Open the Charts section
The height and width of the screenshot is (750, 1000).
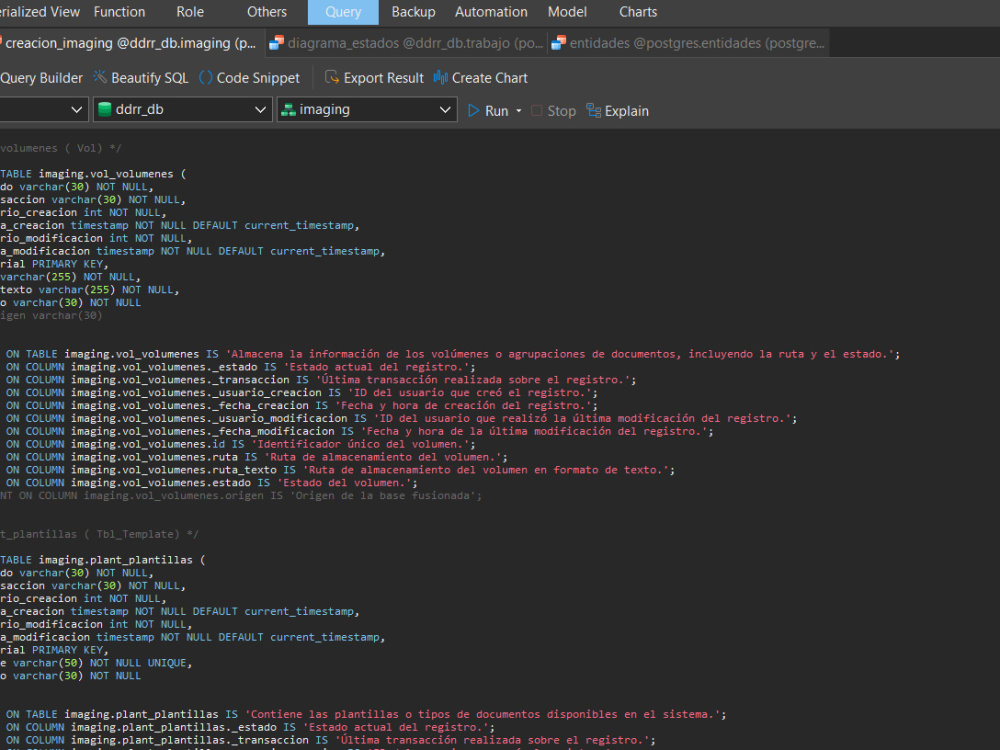tap(638, 12)
